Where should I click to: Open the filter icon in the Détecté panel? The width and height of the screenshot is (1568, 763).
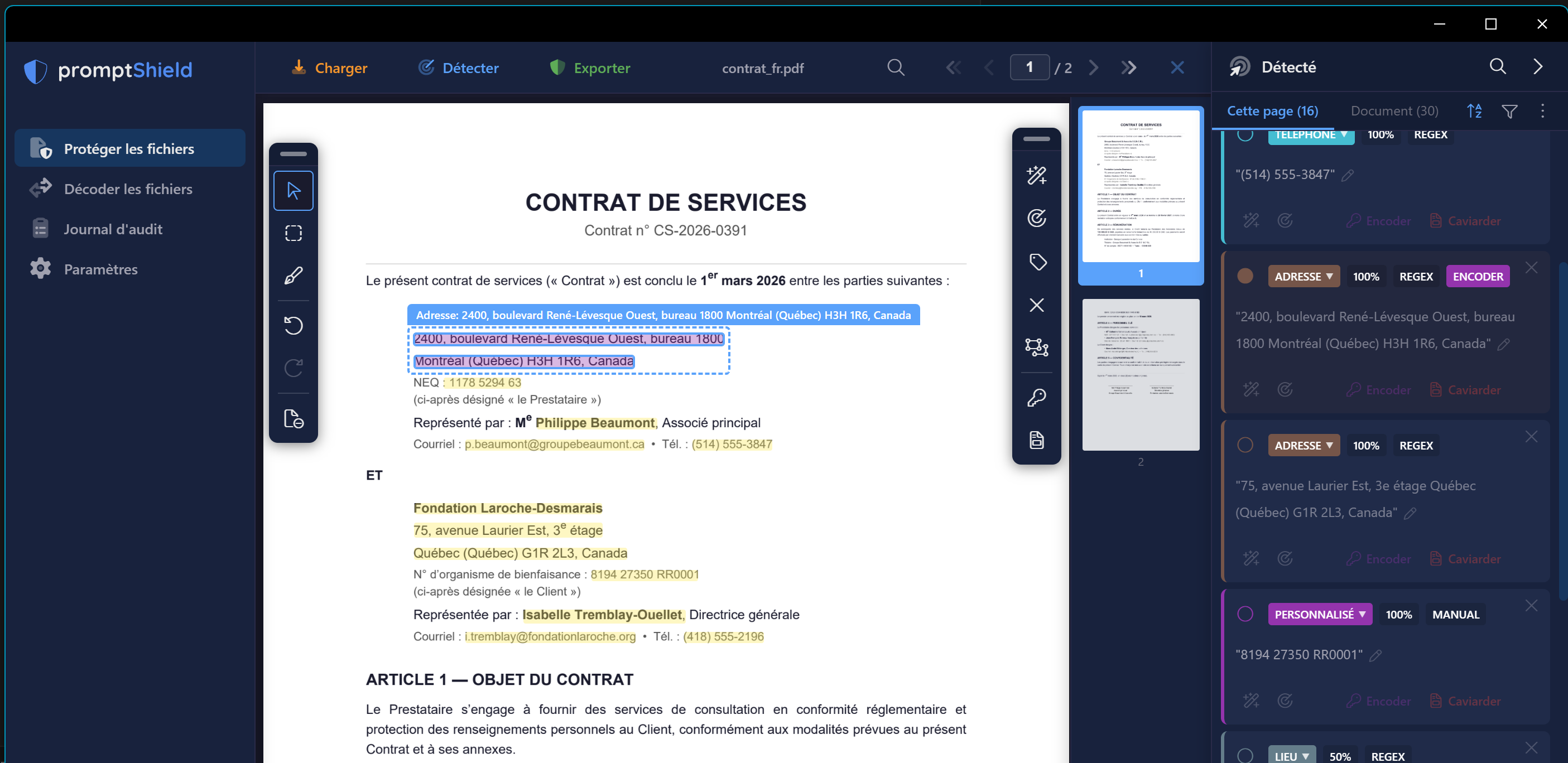click(x=1509, y=111)
